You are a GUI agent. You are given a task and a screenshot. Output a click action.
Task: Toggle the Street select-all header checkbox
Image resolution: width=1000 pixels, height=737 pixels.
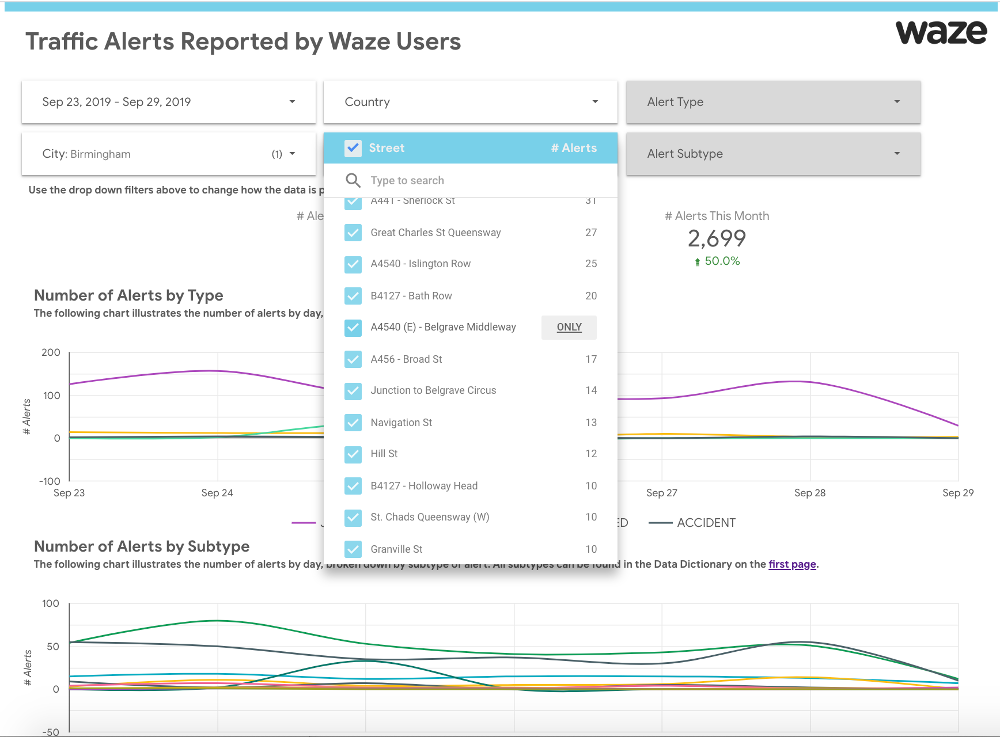353,147
